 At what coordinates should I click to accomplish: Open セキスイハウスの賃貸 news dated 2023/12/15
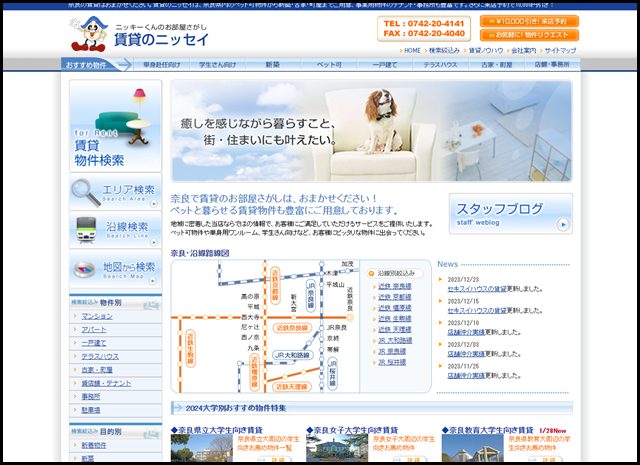tap(477, 311)
